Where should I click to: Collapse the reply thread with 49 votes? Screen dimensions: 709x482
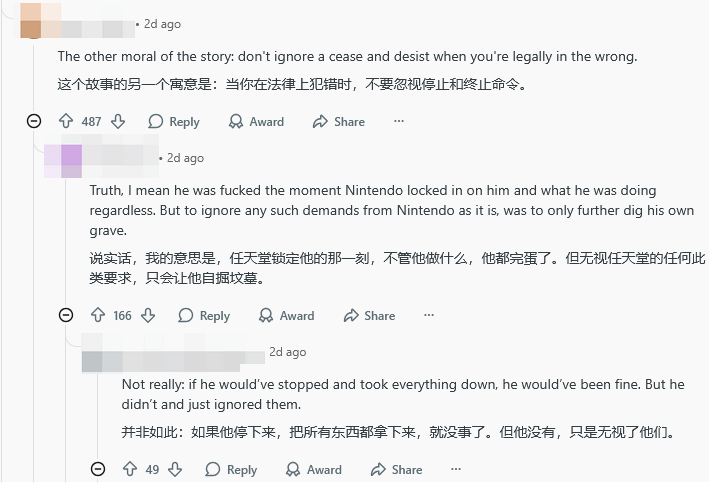(x=98, y=469)
